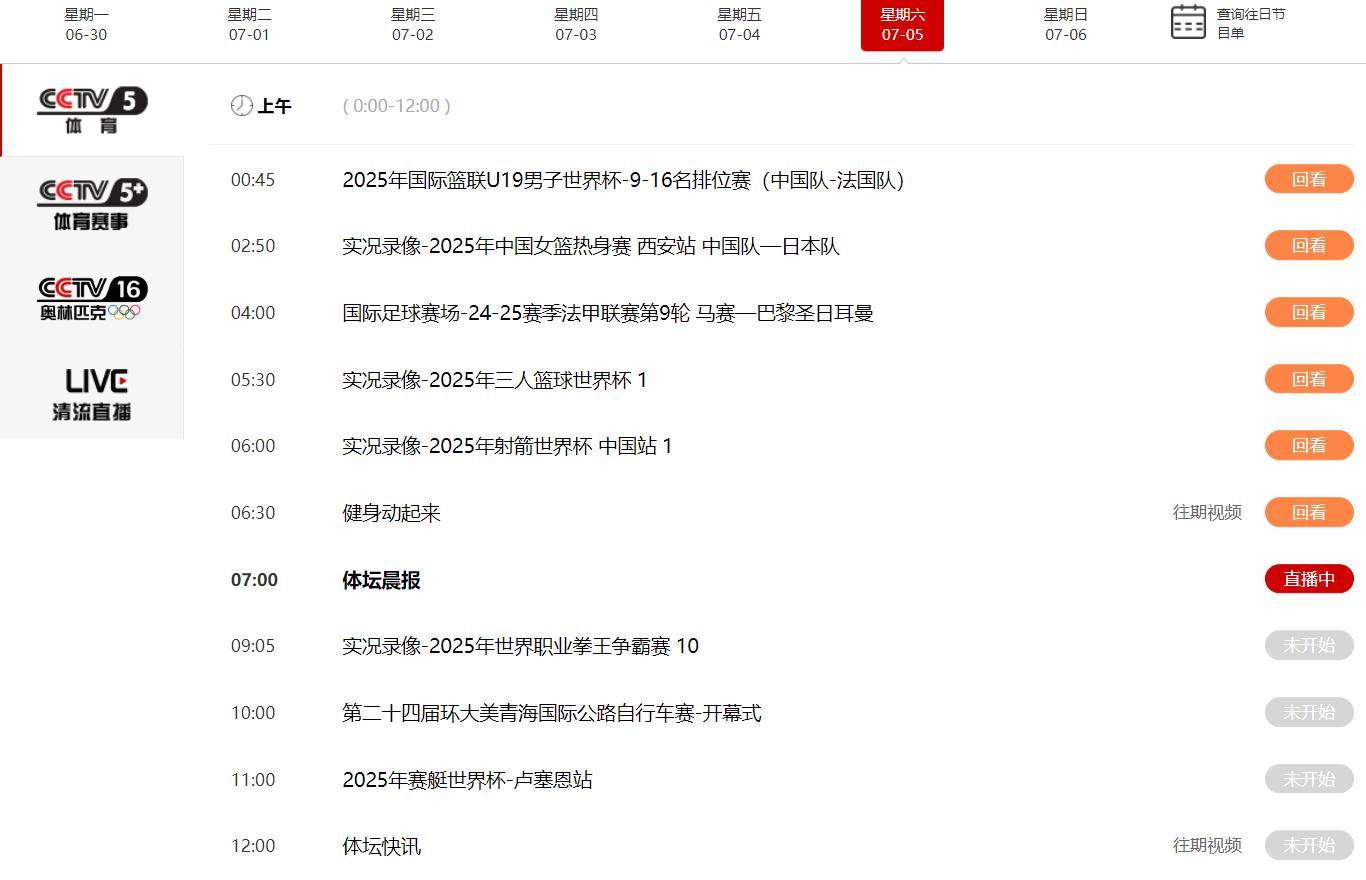Select the LIVE 清流直播 channel
The height and width of the screenshot is (880, 1366).
(x=92, y=393)
